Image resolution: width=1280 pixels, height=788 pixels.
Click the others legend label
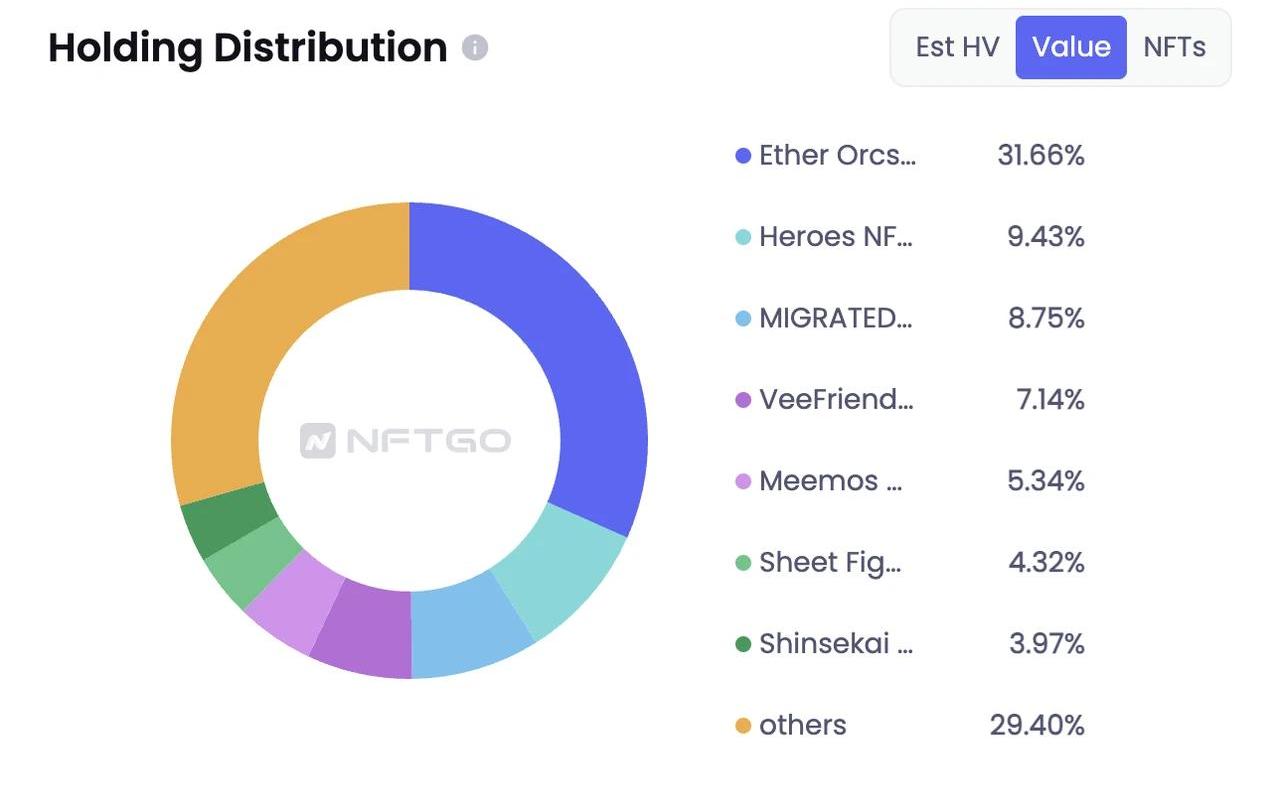point(802,726)
